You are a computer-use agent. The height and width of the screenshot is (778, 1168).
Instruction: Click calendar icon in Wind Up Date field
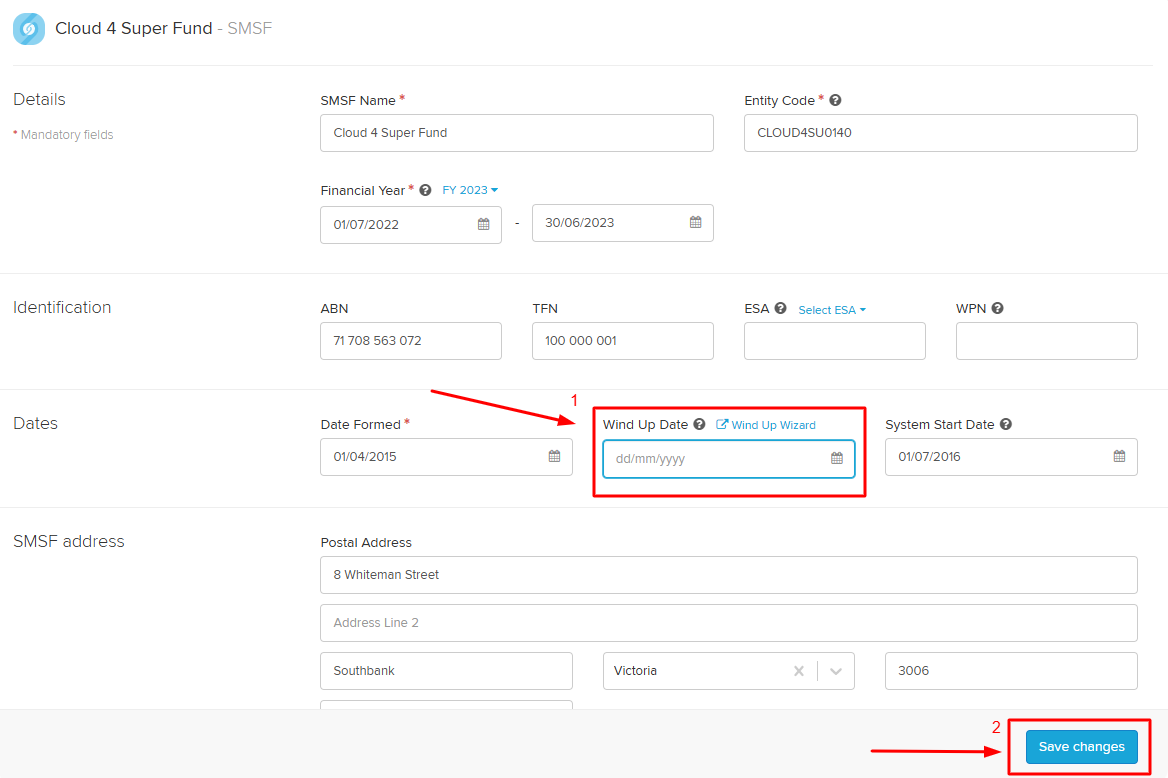coord(837,459)
